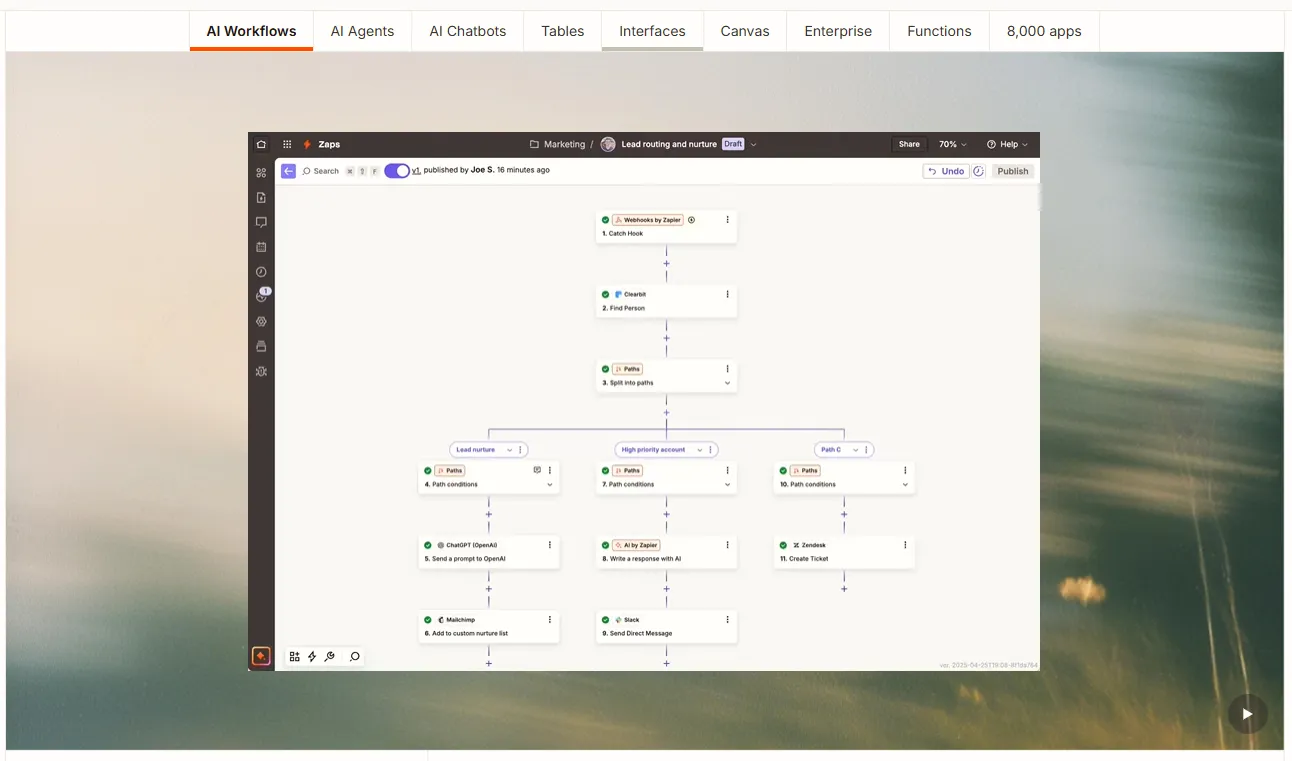Open the zoom magnifier in canvas toolbar
Viewport: 1292px width, 761px height.
click(353, 656)
